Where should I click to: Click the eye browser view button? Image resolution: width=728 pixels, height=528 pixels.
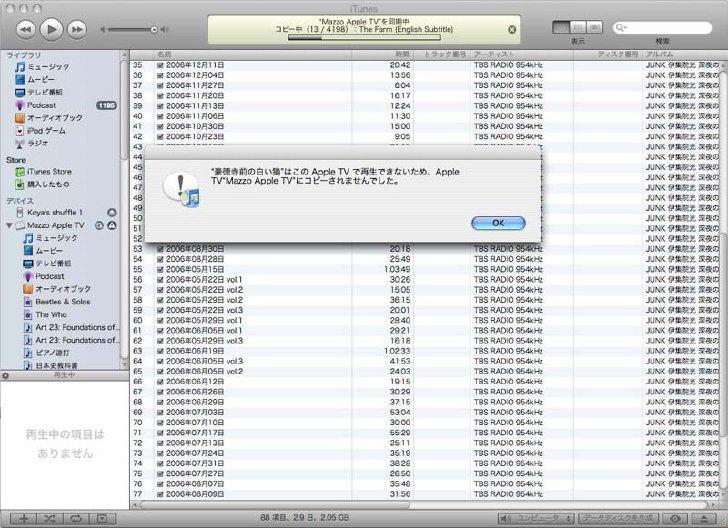[x=676, y=519]
